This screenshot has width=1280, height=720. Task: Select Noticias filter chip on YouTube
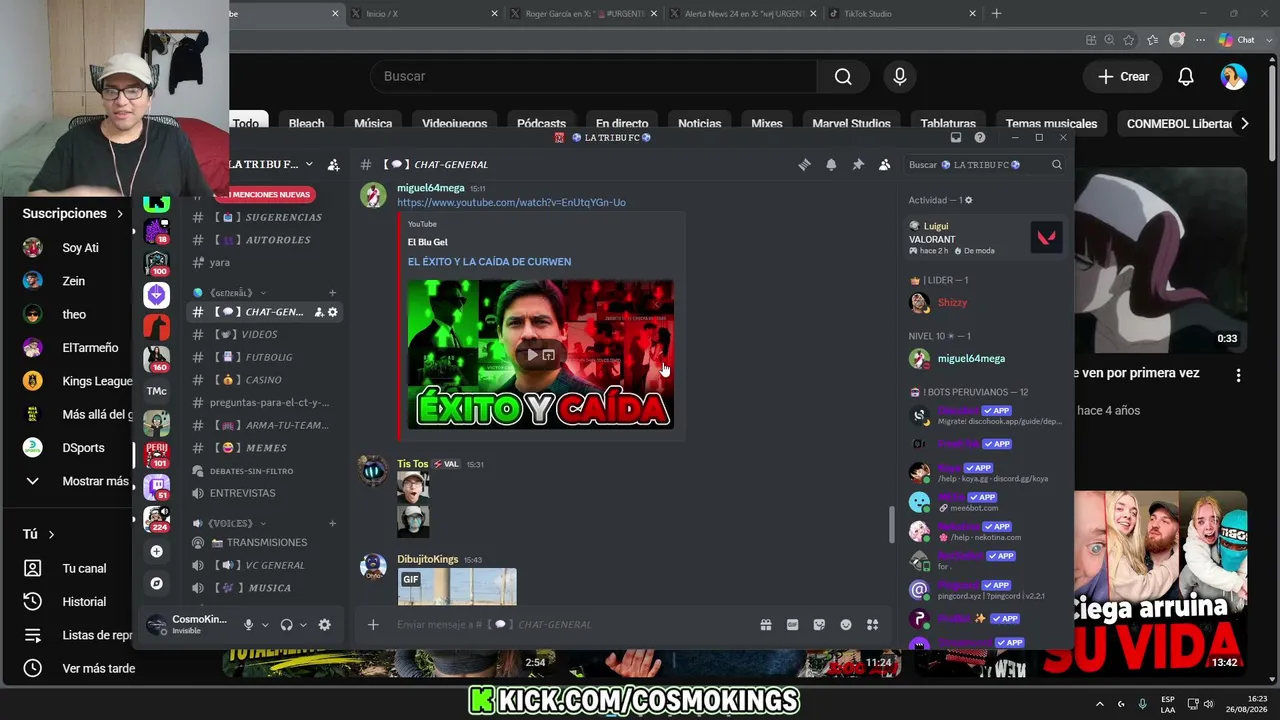700,123
